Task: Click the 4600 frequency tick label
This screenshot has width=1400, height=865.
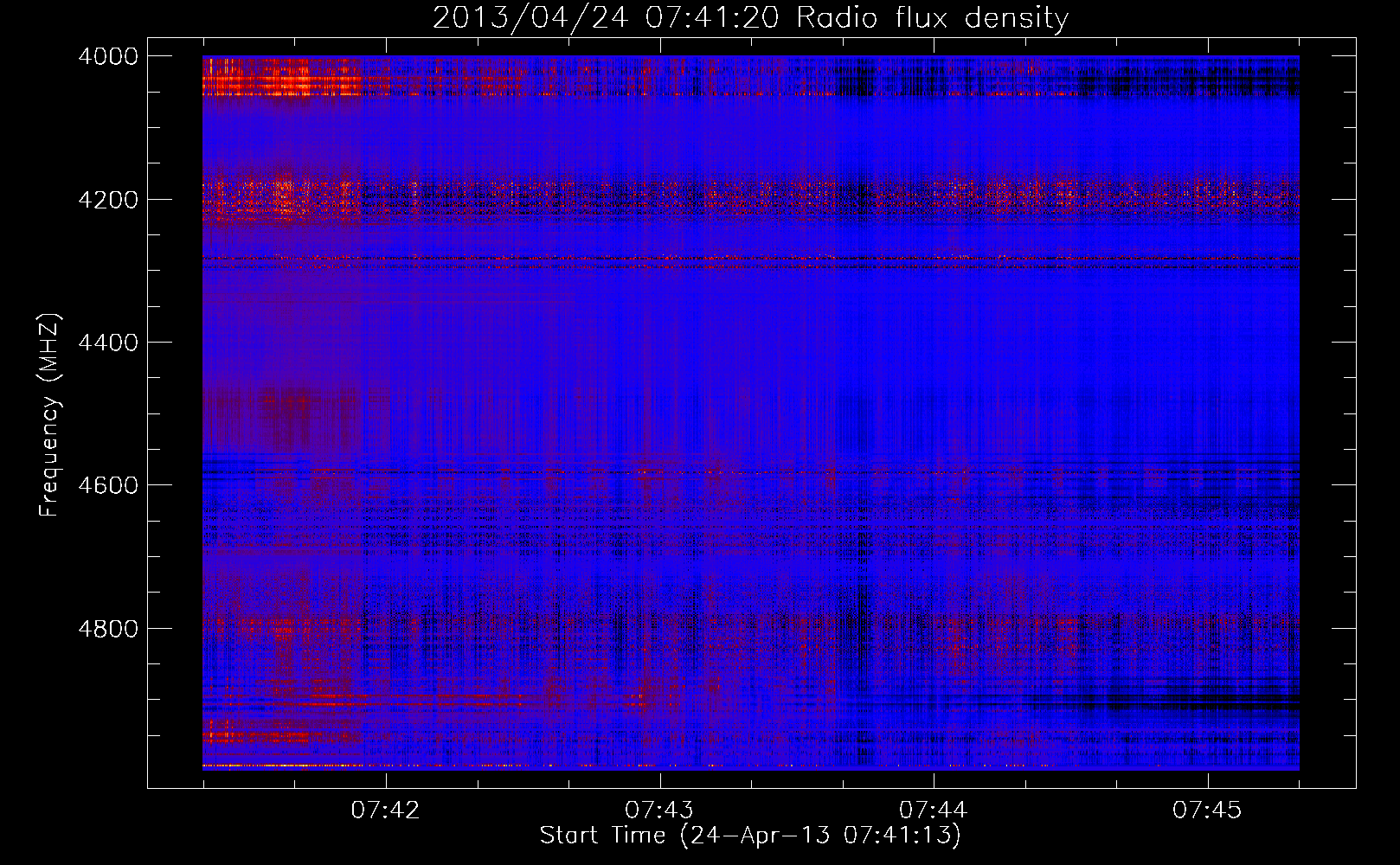Action: pos(108,485)
